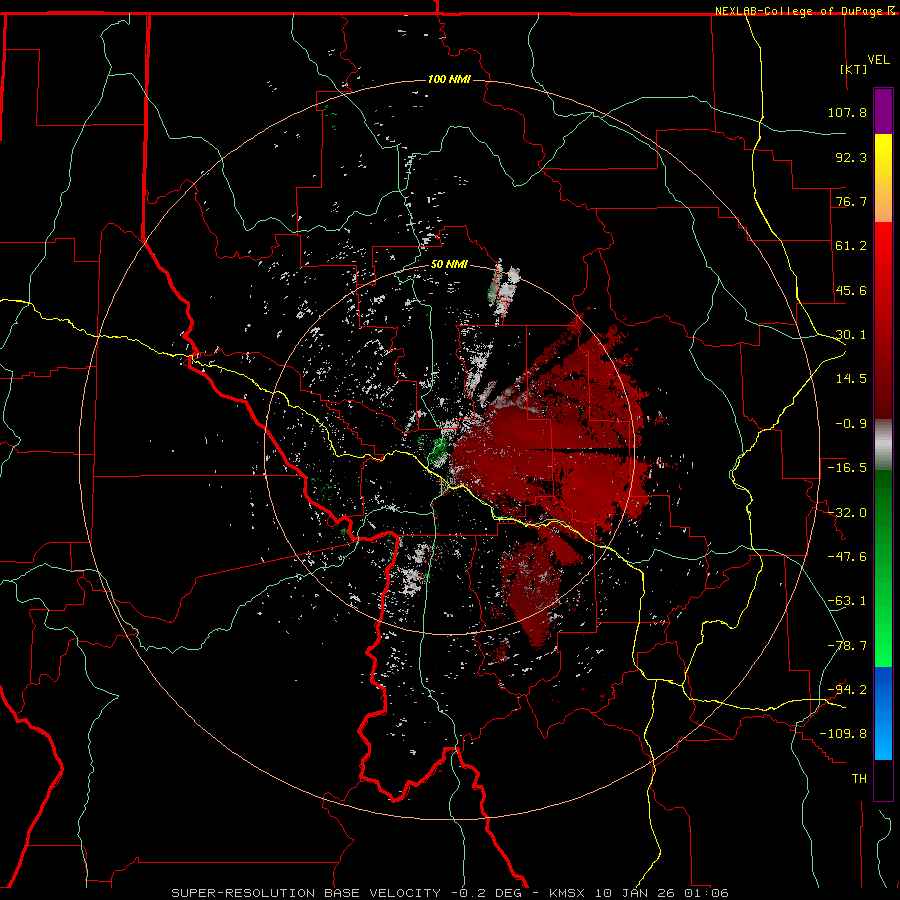The height and width of the screenshot is (900, 900).
Task: Select the 107.8 velocity scale value
Action: tap(847, 112)
